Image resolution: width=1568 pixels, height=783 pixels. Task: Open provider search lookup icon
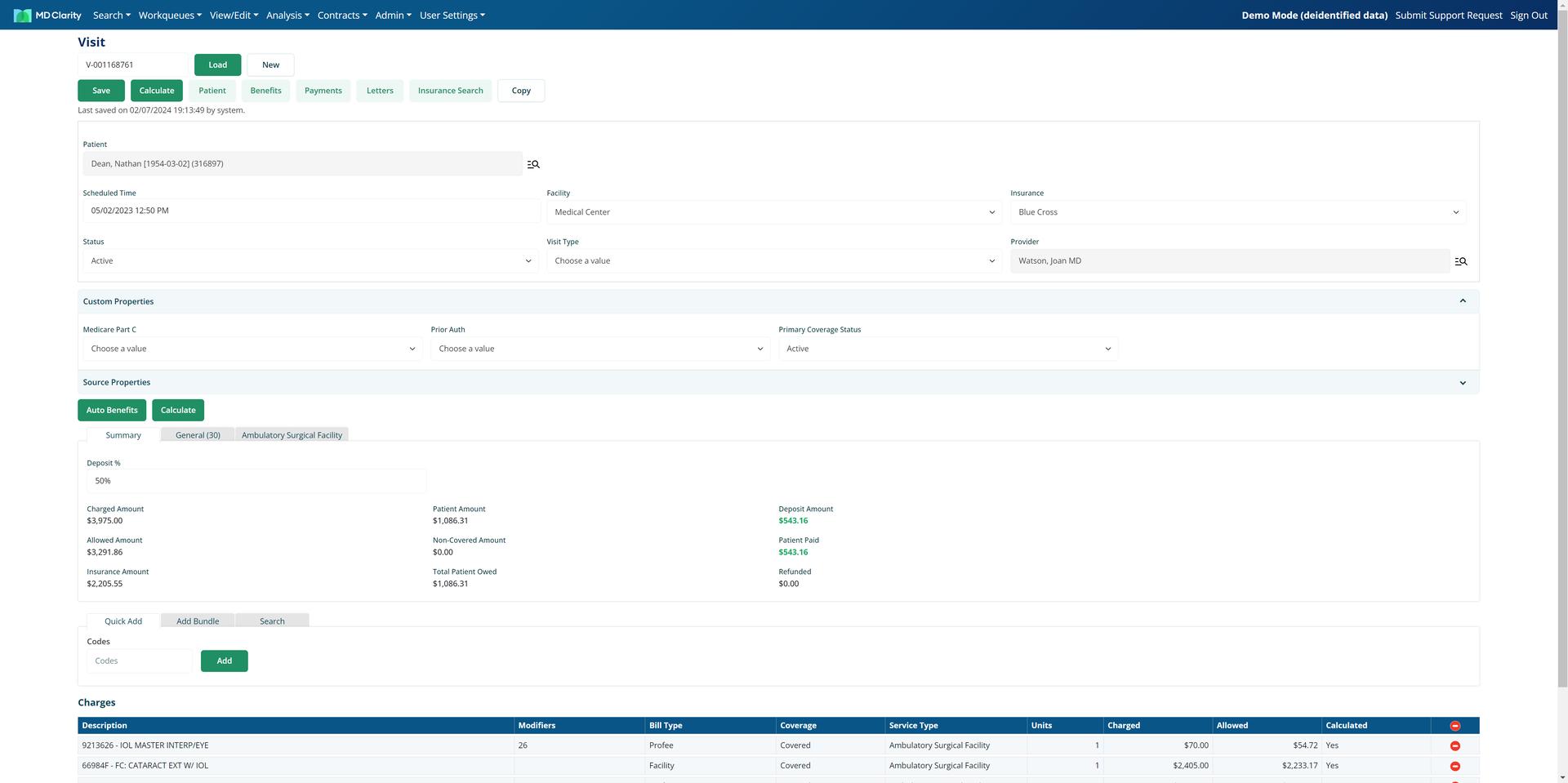[1461, 261]
